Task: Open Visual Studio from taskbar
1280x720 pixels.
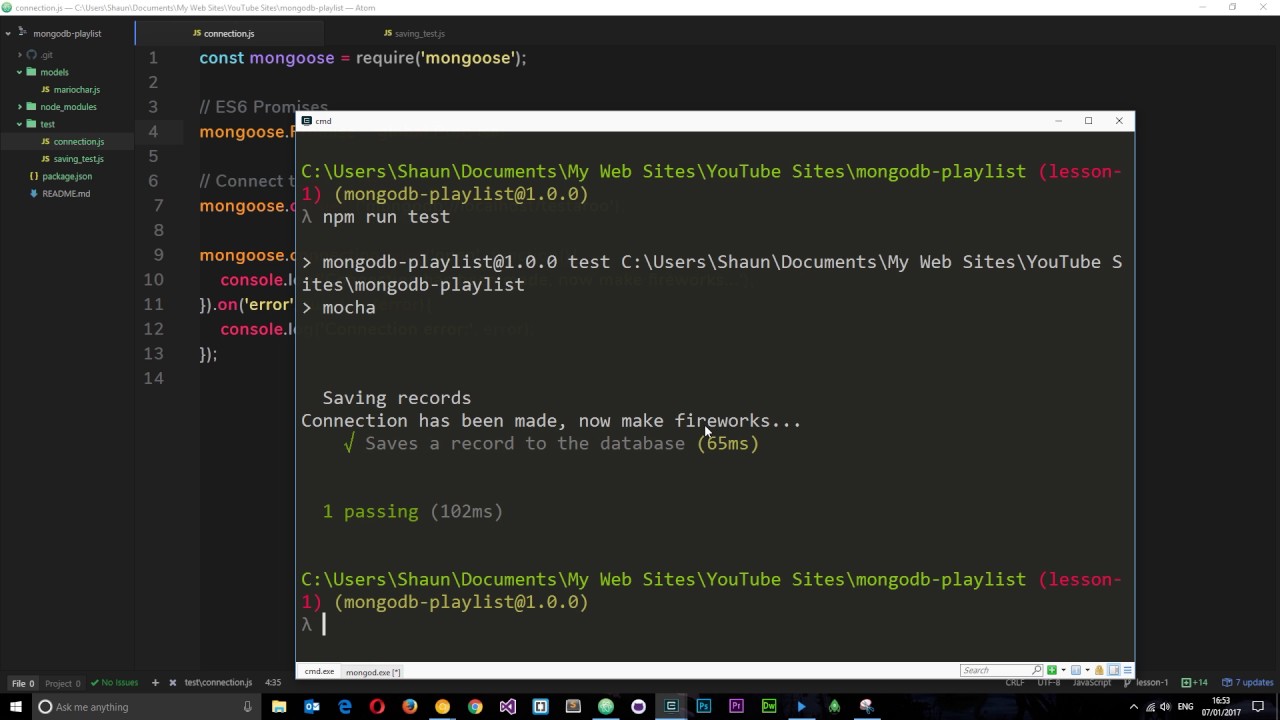Action: click(508, 707)
